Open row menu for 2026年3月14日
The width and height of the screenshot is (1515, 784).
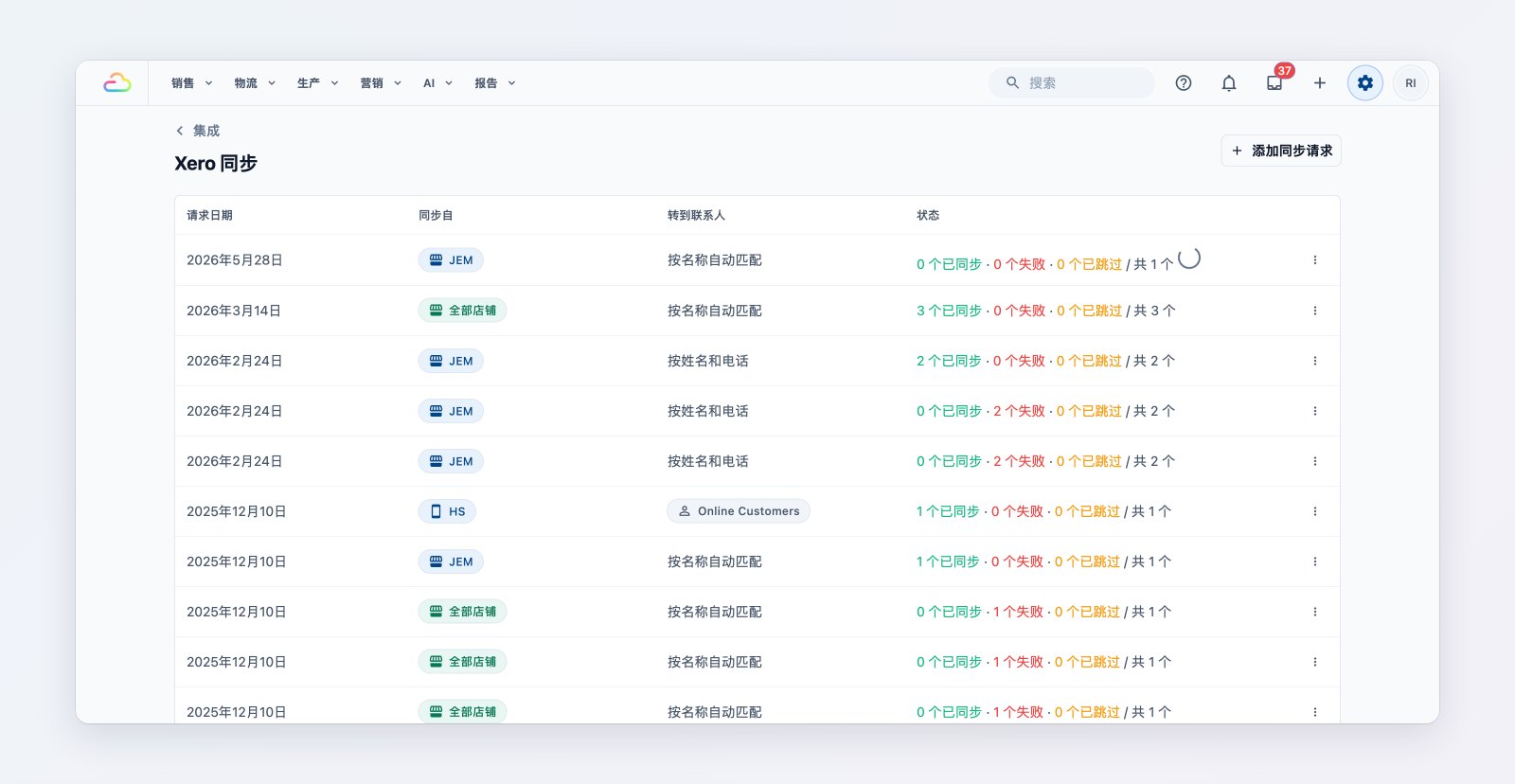click(x=1315, y=311)
